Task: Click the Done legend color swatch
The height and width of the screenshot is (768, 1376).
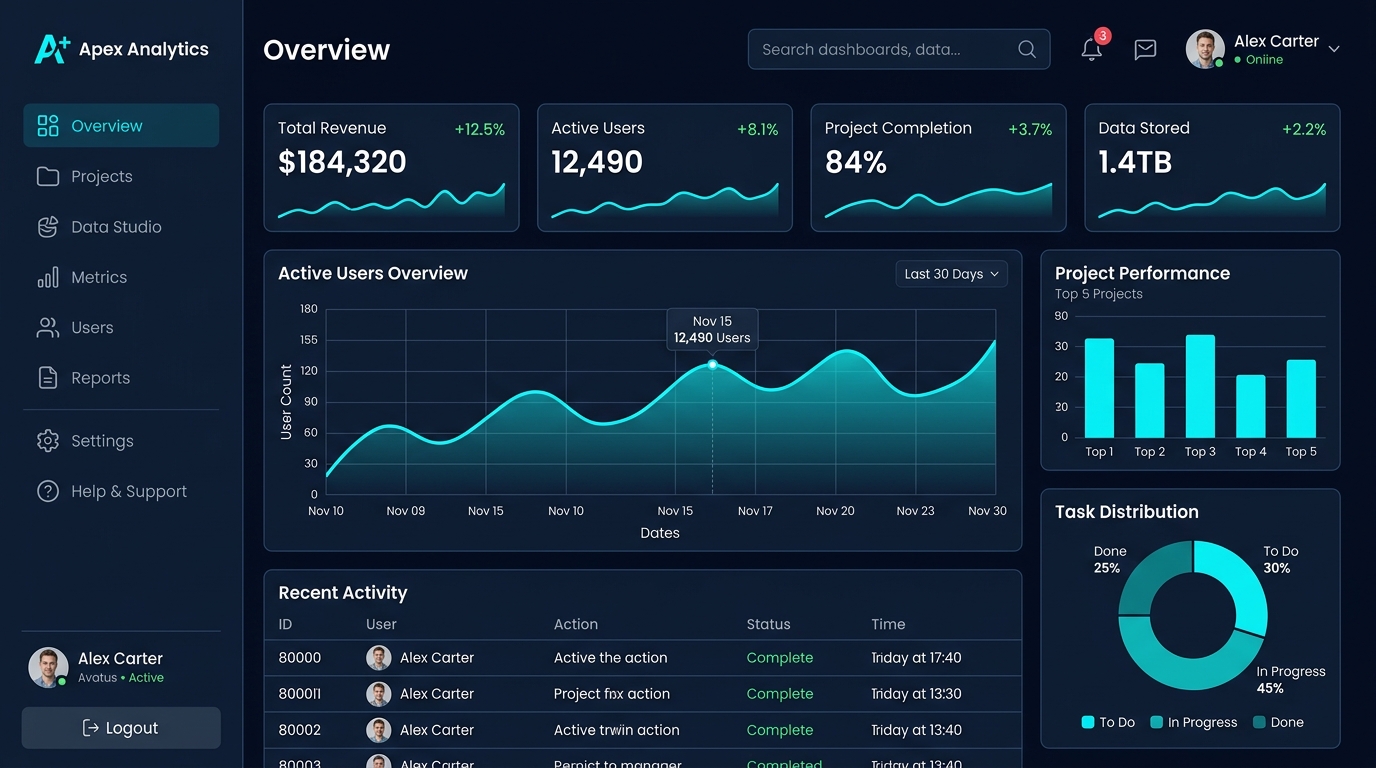Action: click(x=1259, y=722)
